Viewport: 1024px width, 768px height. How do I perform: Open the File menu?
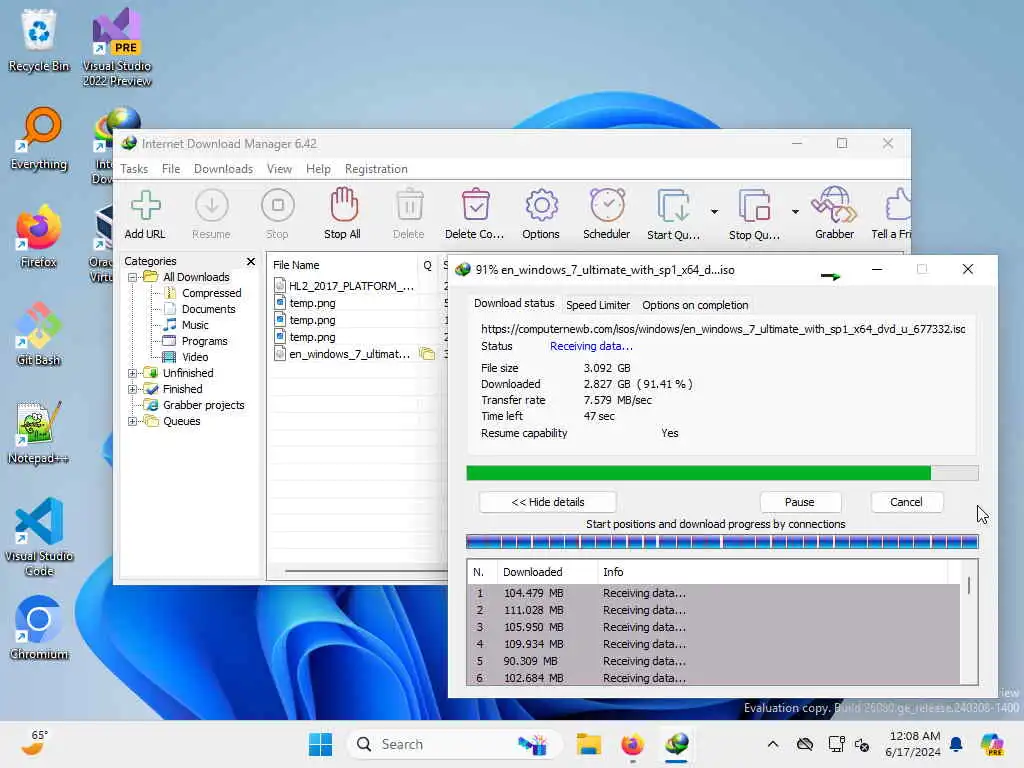[x=171, y=169]
